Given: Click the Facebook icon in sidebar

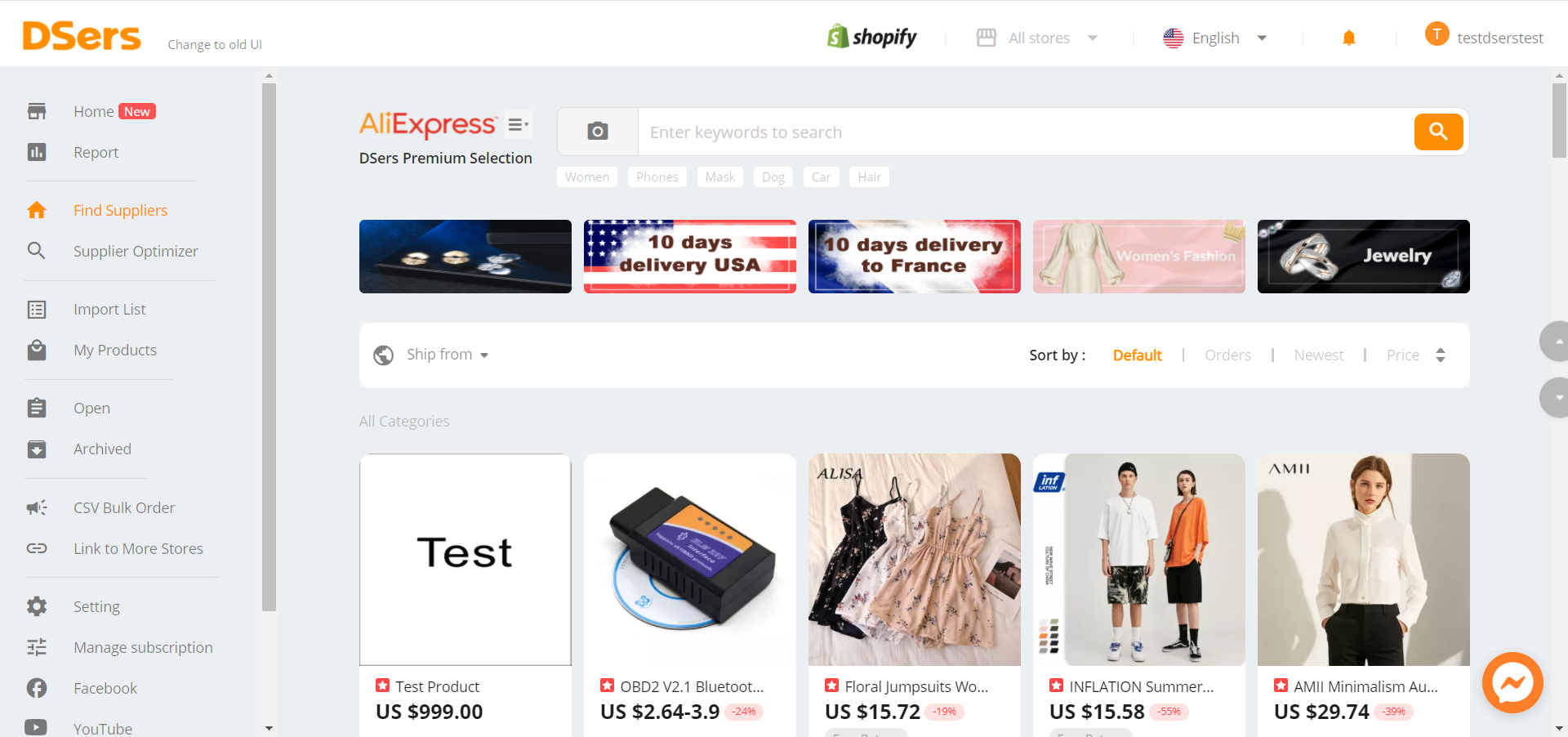Looking at the screenshot, I should [37, 688].
